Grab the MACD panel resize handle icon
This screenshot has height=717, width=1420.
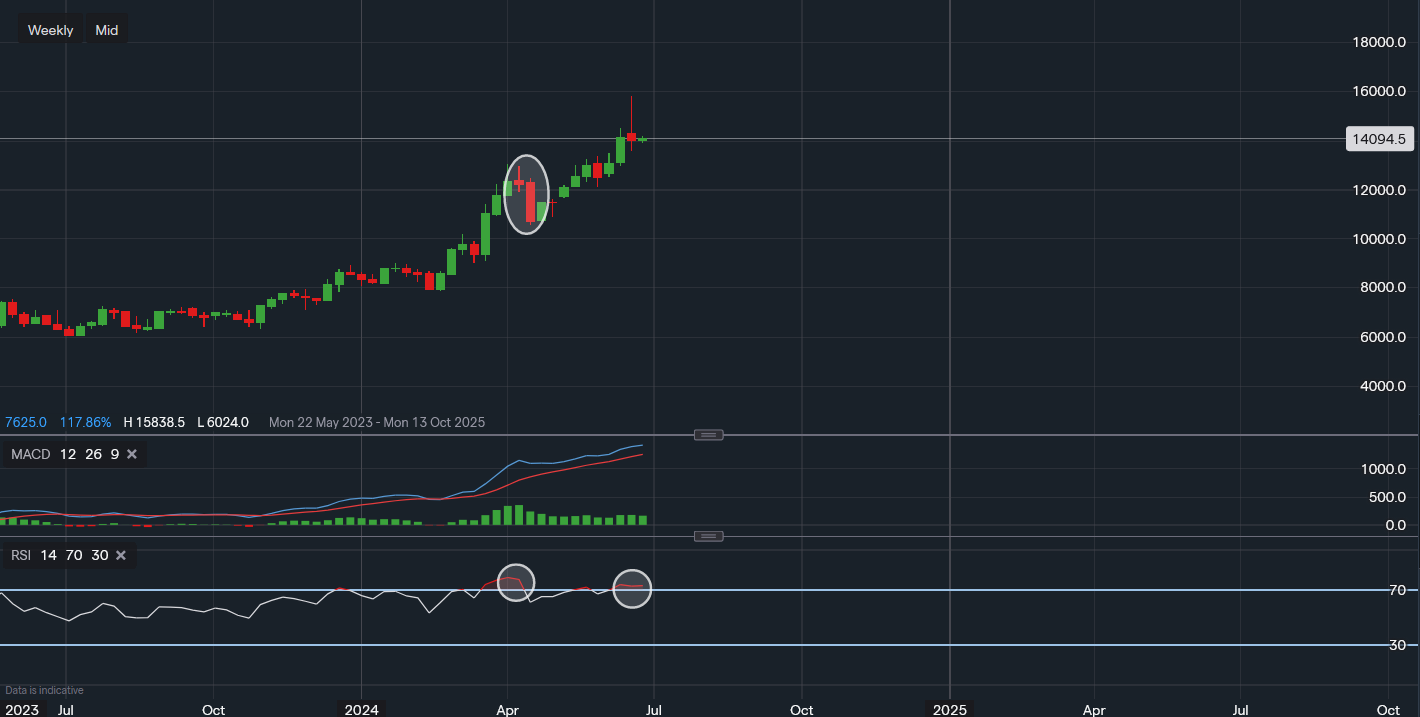[708, 434]
